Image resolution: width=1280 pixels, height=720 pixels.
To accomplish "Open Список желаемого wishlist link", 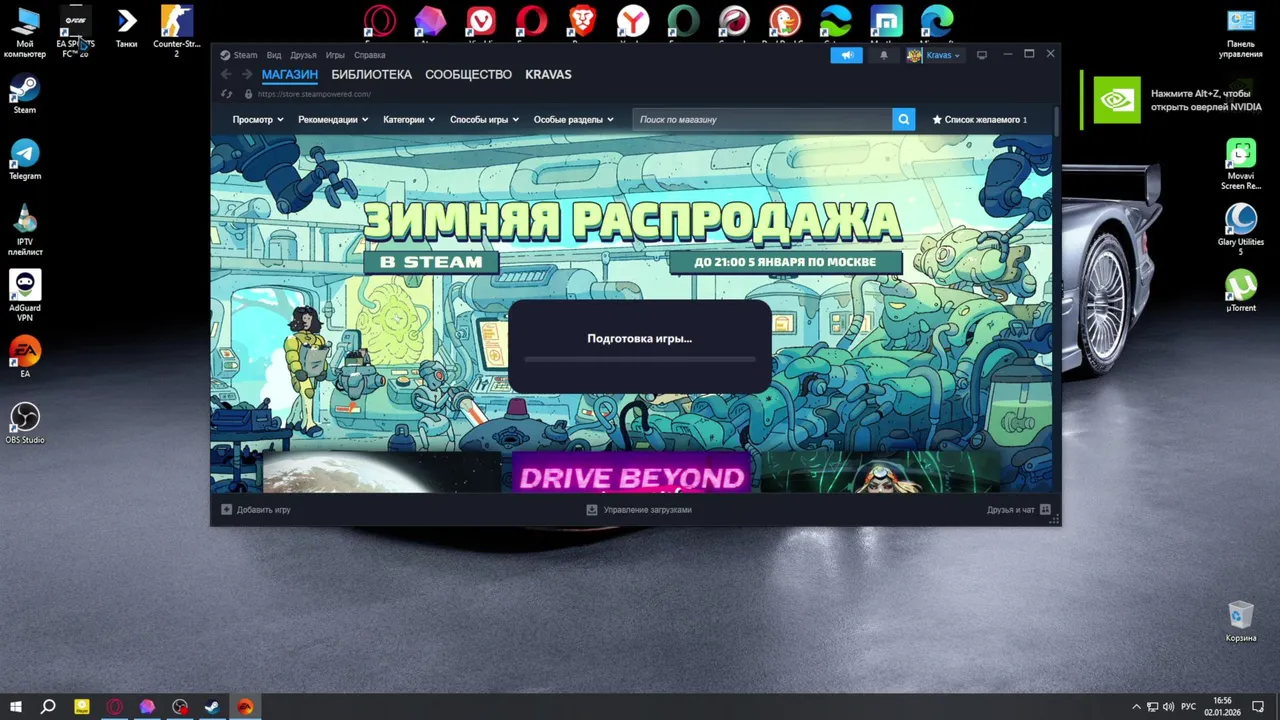I will pyautogui.click(x=979, y=119).
